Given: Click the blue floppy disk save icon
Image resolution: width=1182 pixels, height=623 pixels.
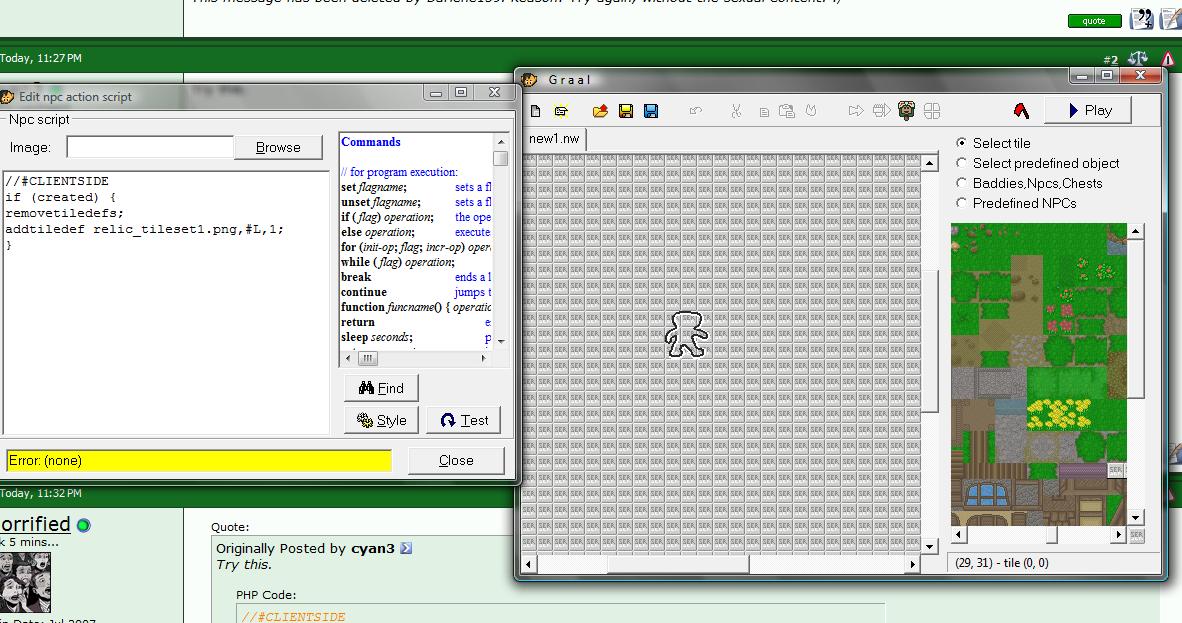Looking at the screenshot, I should pos(651,111).
